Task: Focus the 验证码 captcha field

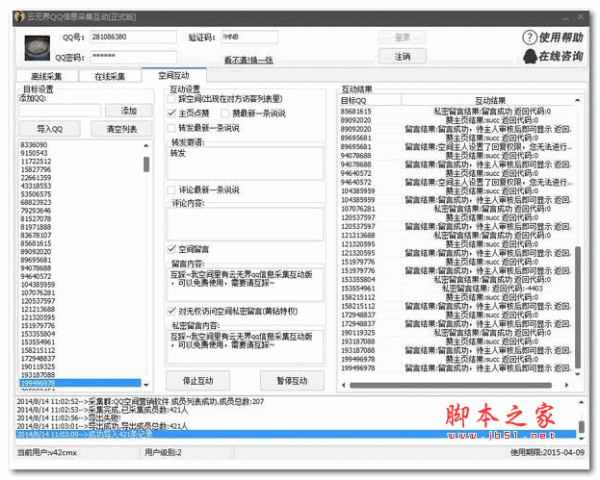Action: 249,37
